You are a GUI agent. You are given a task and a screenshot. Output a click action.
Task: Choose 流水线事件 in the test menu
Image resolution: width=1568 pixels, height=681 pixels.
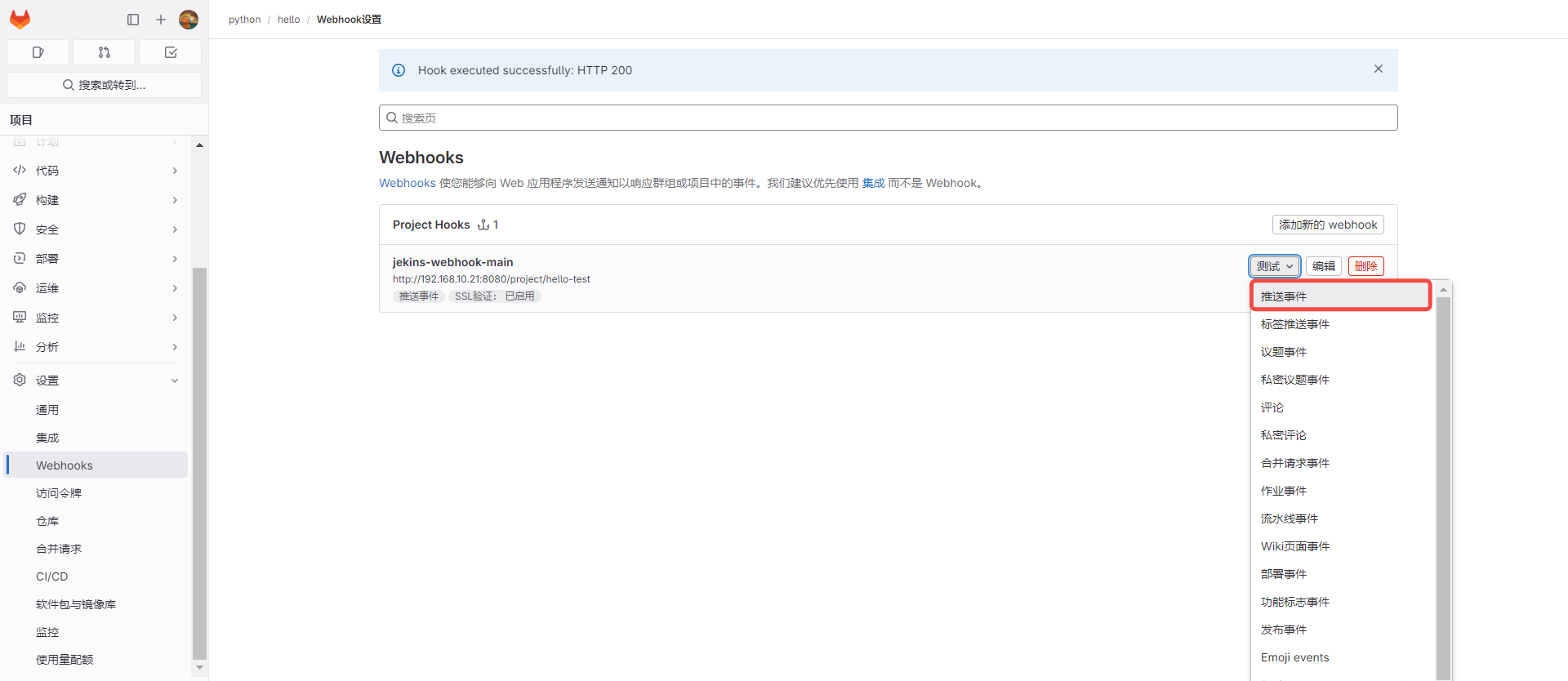tap(1290, 519)
